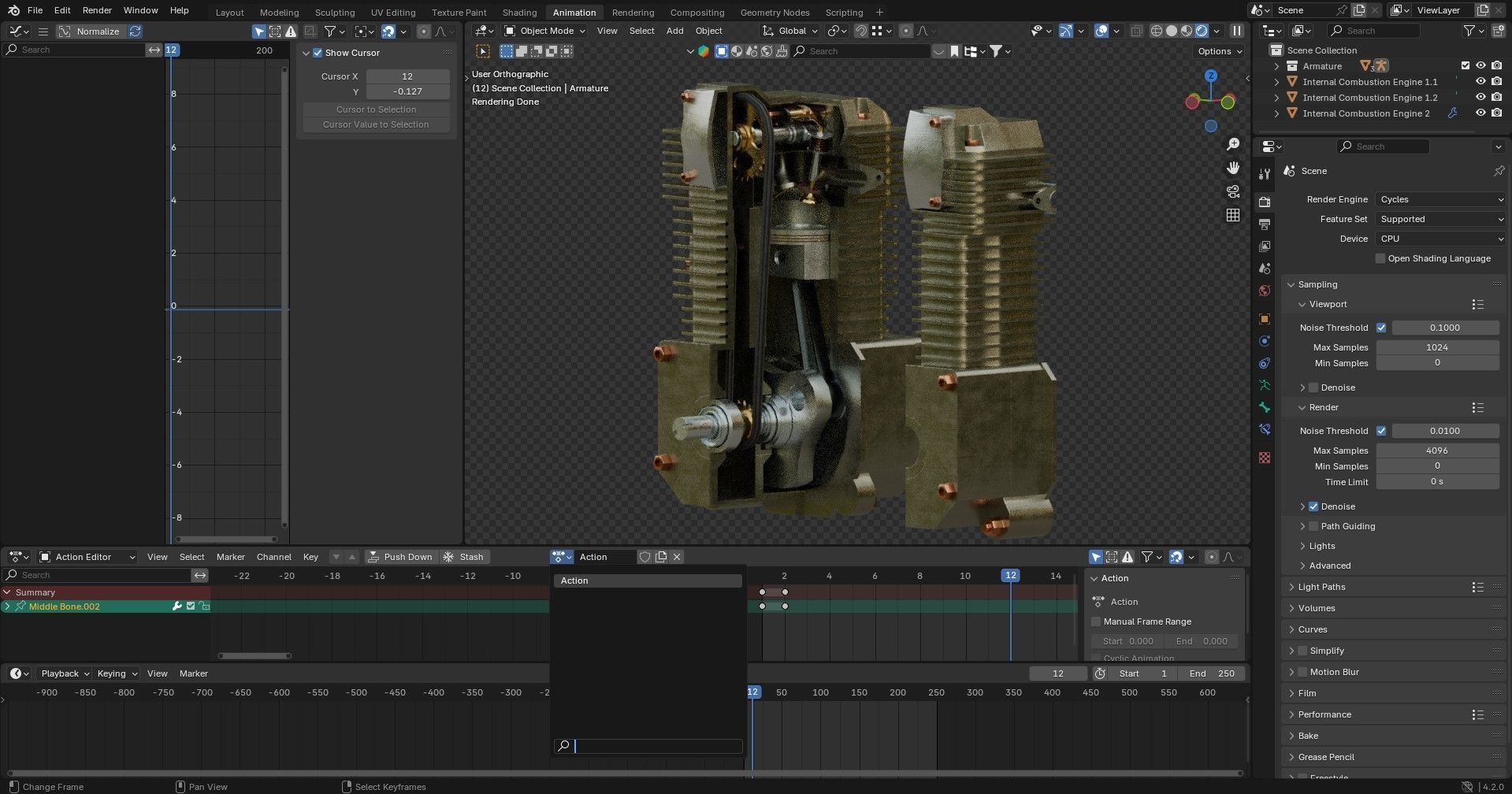This screenshot has width=1512, height=794.
Task: Click the Render Max Samples 4096 field
Action: 1437,451
